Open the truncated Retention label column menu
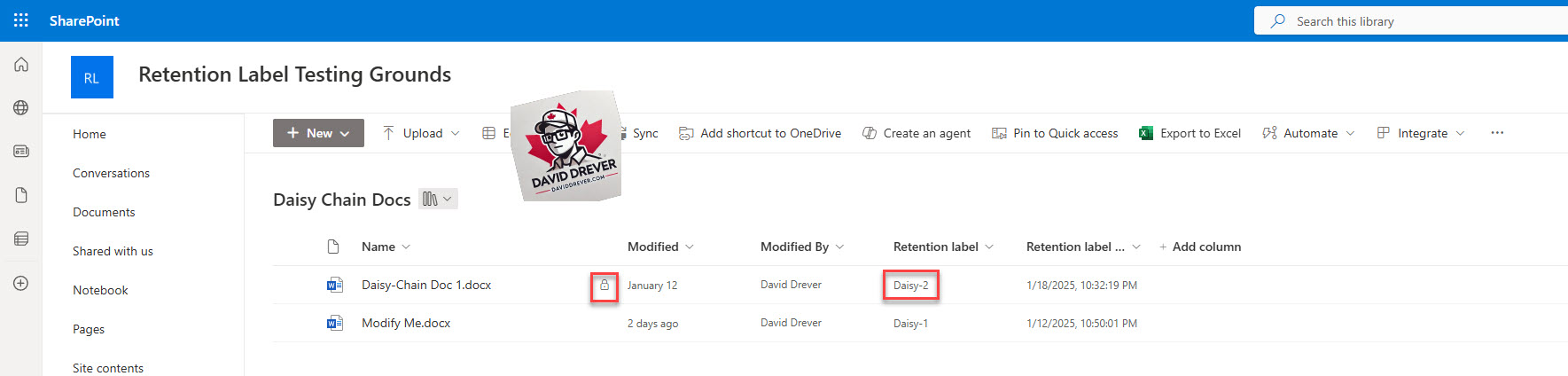Image resolution: width=1568 pixels, height=376 pixels. tap(1083, 247)
